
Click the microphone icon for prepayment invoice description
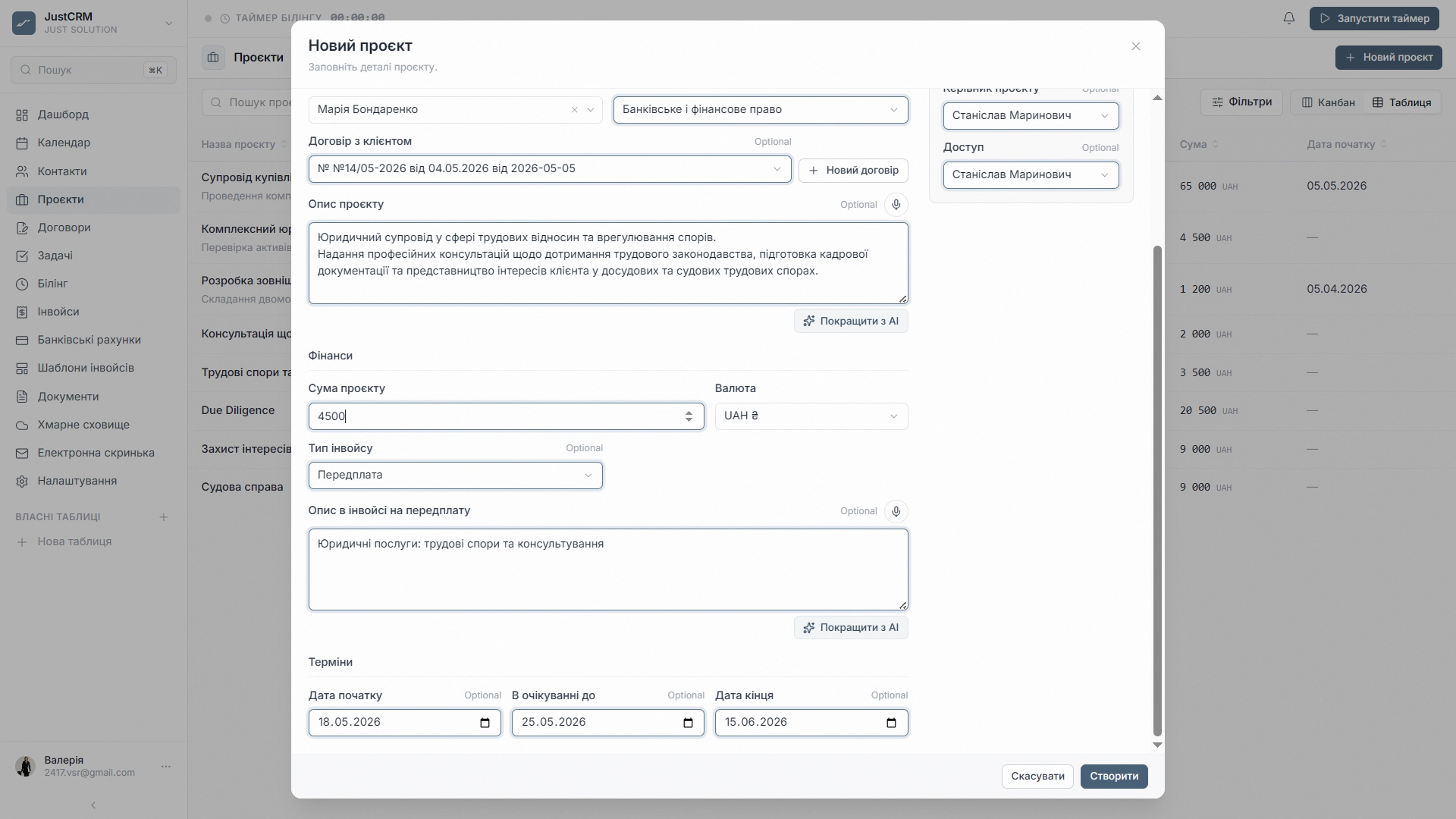click(x=896, y=511)
